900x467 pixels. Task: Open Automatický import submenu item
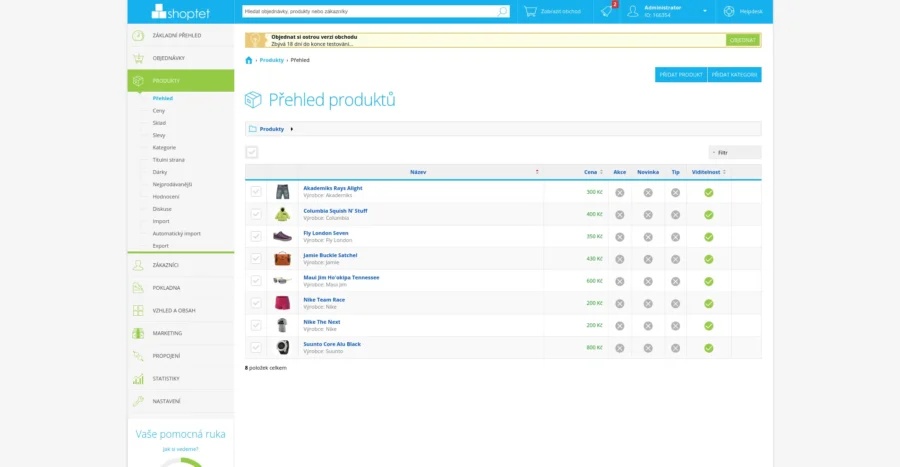pos(177,234)
